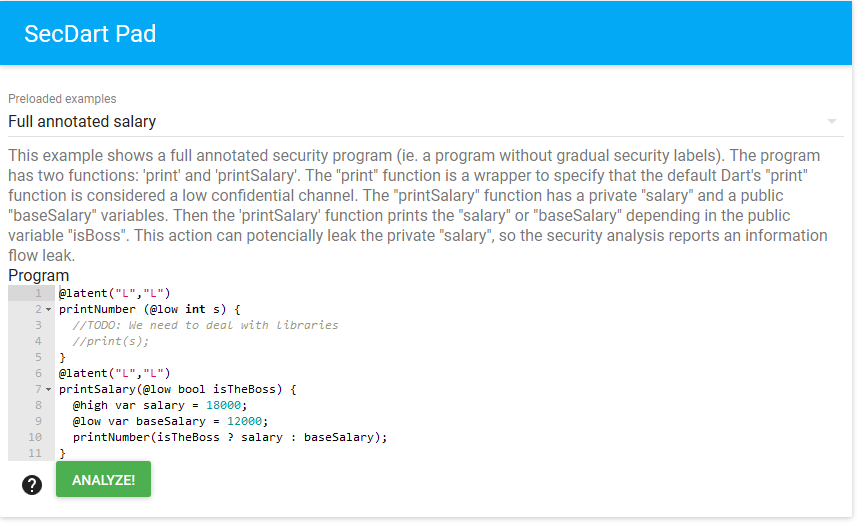Image resolution: width=857 pixels, height=528 pixels.
Task: Click the 'Preloaded examples' label
Action: tap(62, 99)
